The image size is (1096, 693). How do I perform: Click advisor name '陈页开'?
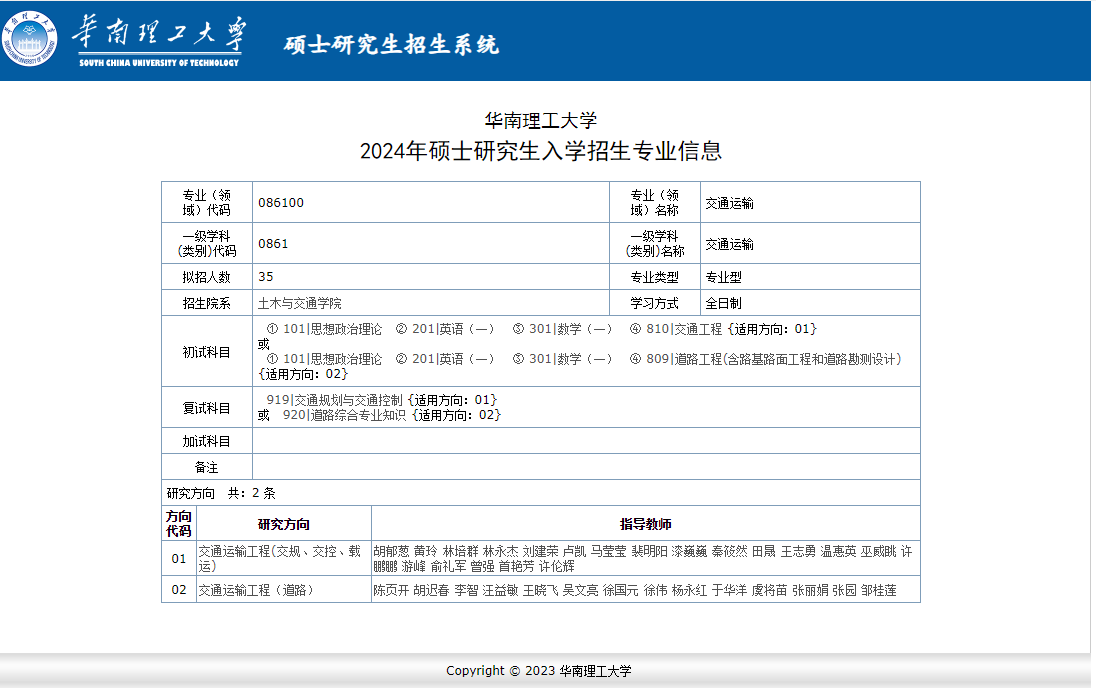[x=391, y=590]
